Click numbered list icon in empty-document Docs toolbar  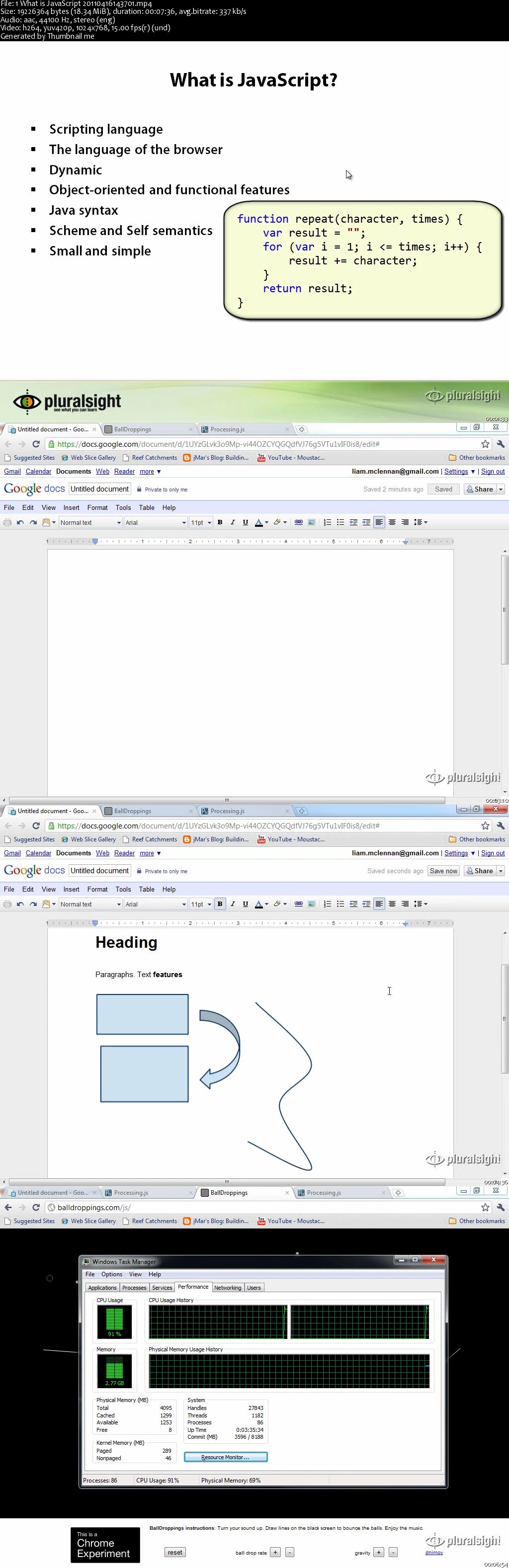click(328, 522)
